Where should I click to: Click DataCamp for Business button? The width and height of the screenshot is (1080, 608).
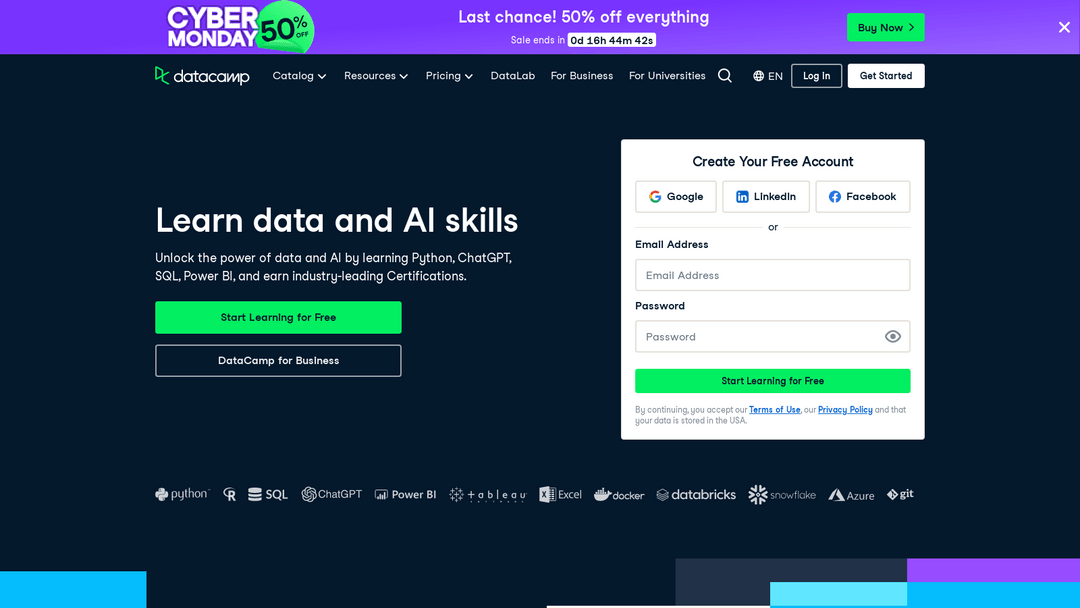pyautogui.click(x=278, y=361)
